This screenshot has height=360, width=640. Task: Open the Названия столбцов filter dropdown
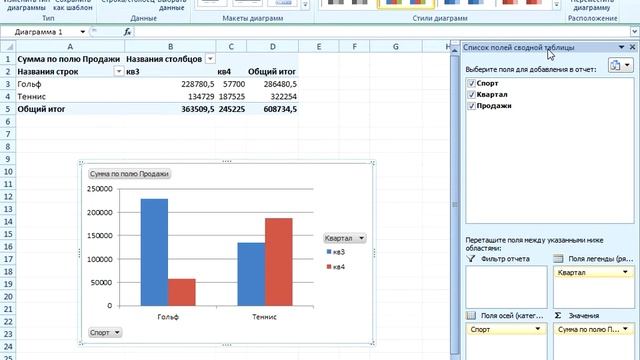[x=210, y=59]
